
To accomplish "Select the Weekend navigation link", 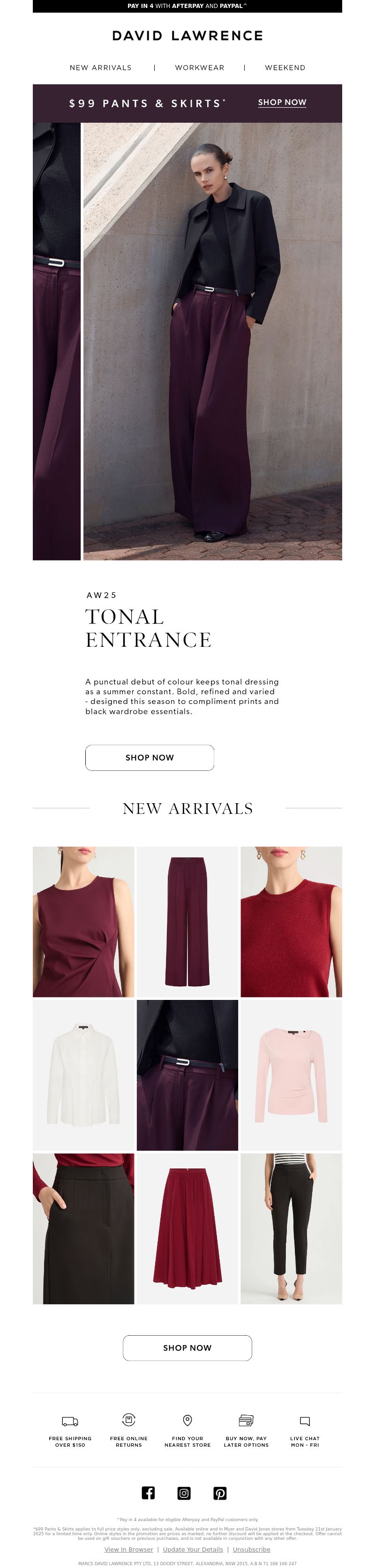I will 285,67.
